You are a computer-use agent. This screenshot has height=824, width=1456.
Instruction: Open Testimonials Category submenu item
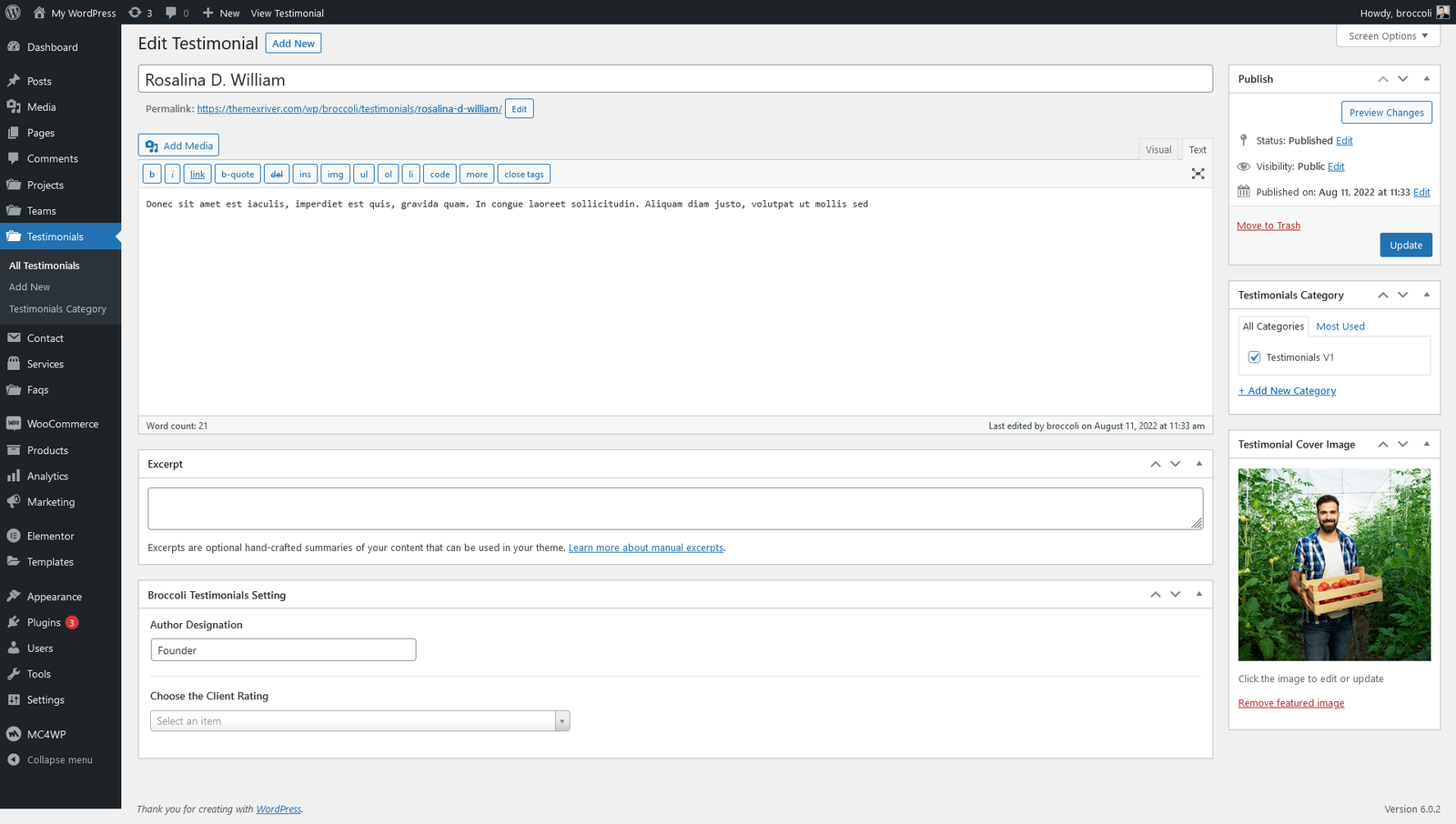coord(57,309)
